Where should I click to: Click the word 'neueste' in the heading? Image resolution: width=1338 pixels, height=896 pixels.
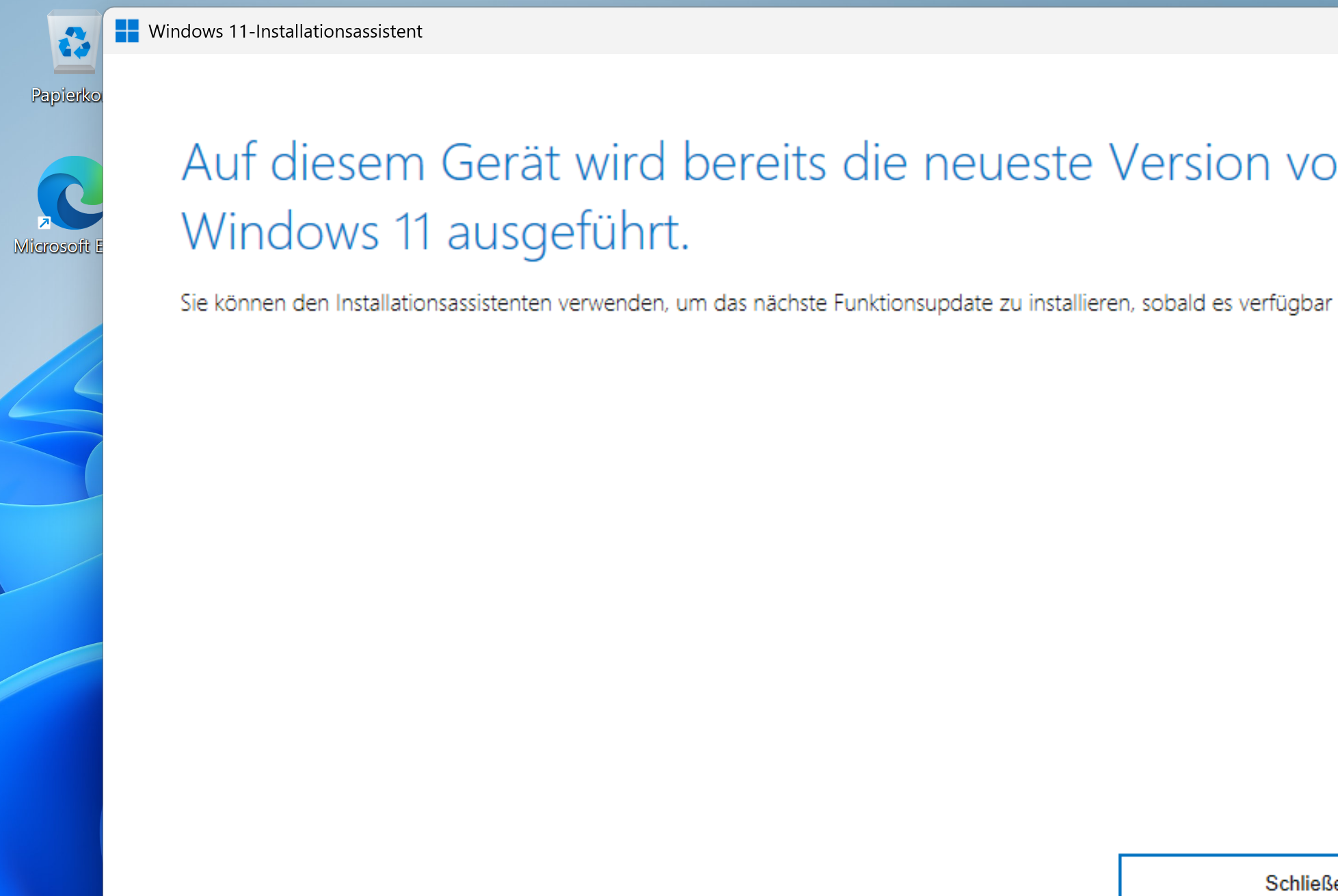click(1008, 163)
